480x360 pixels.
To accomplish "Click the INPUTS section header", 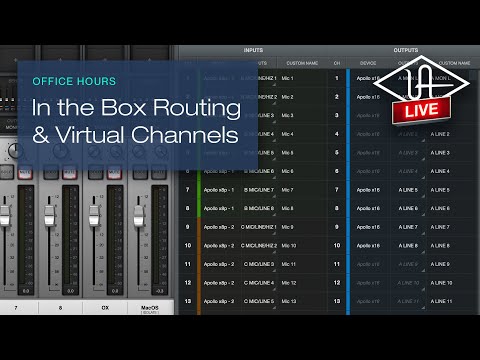I will point(253,50).
